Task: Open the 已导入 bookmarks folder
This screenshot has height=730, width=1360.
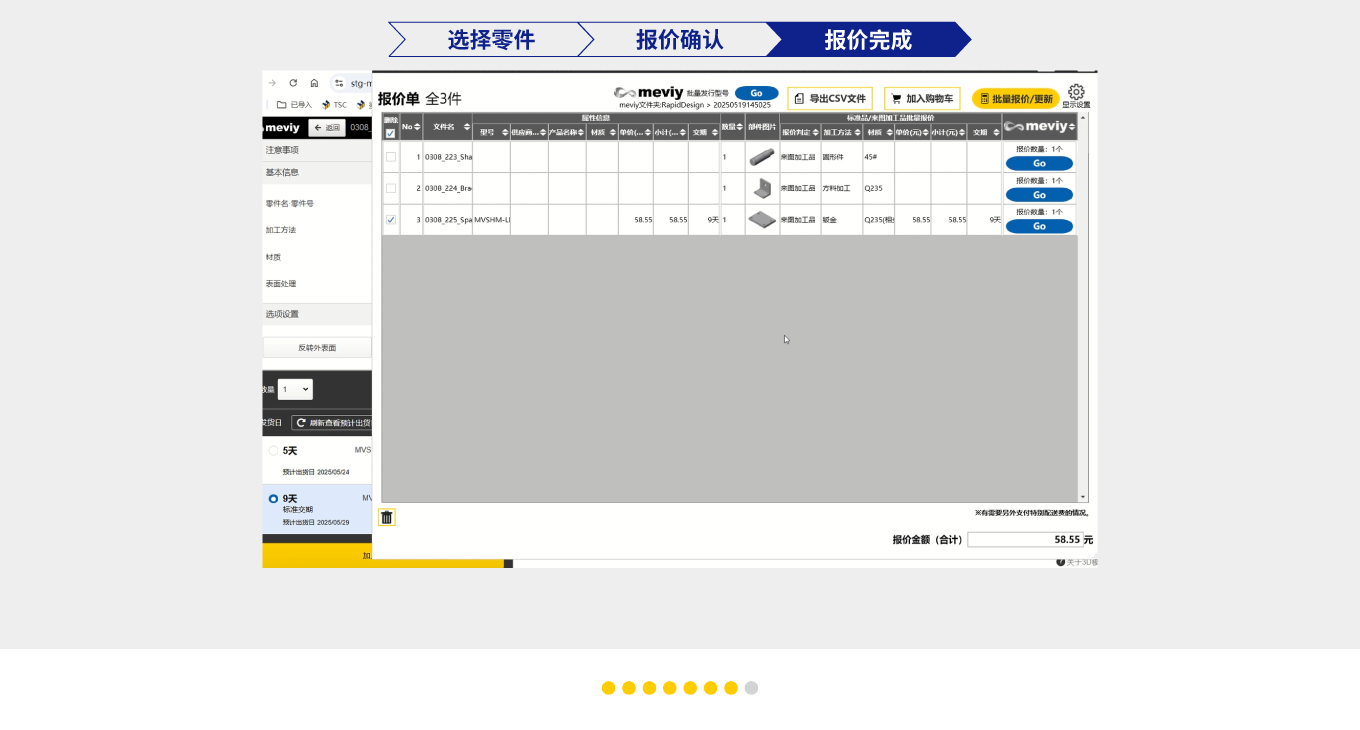Action: 294,104
